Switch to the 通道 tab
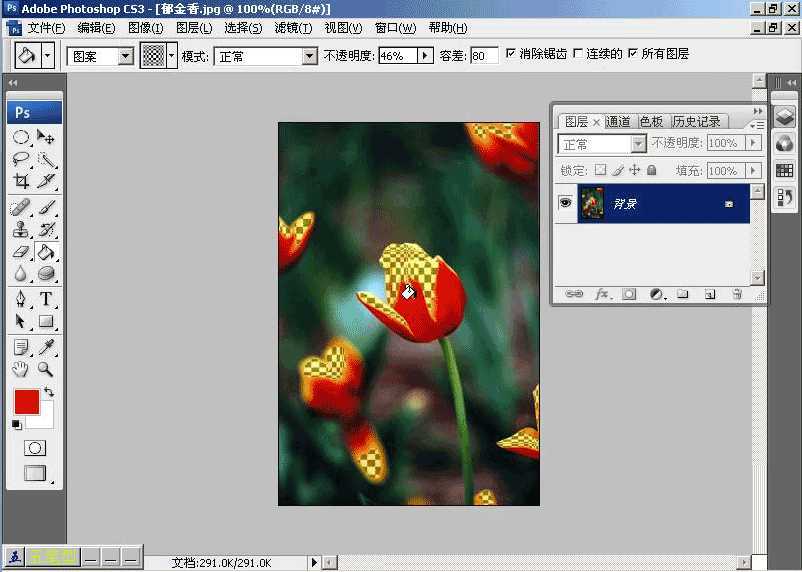 (619, 122)
